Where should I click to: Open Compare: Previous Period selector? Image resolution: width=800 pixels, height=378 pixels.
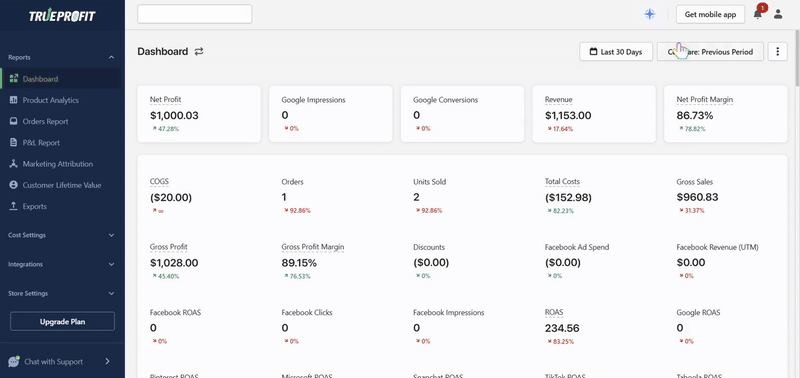point(710,52)
